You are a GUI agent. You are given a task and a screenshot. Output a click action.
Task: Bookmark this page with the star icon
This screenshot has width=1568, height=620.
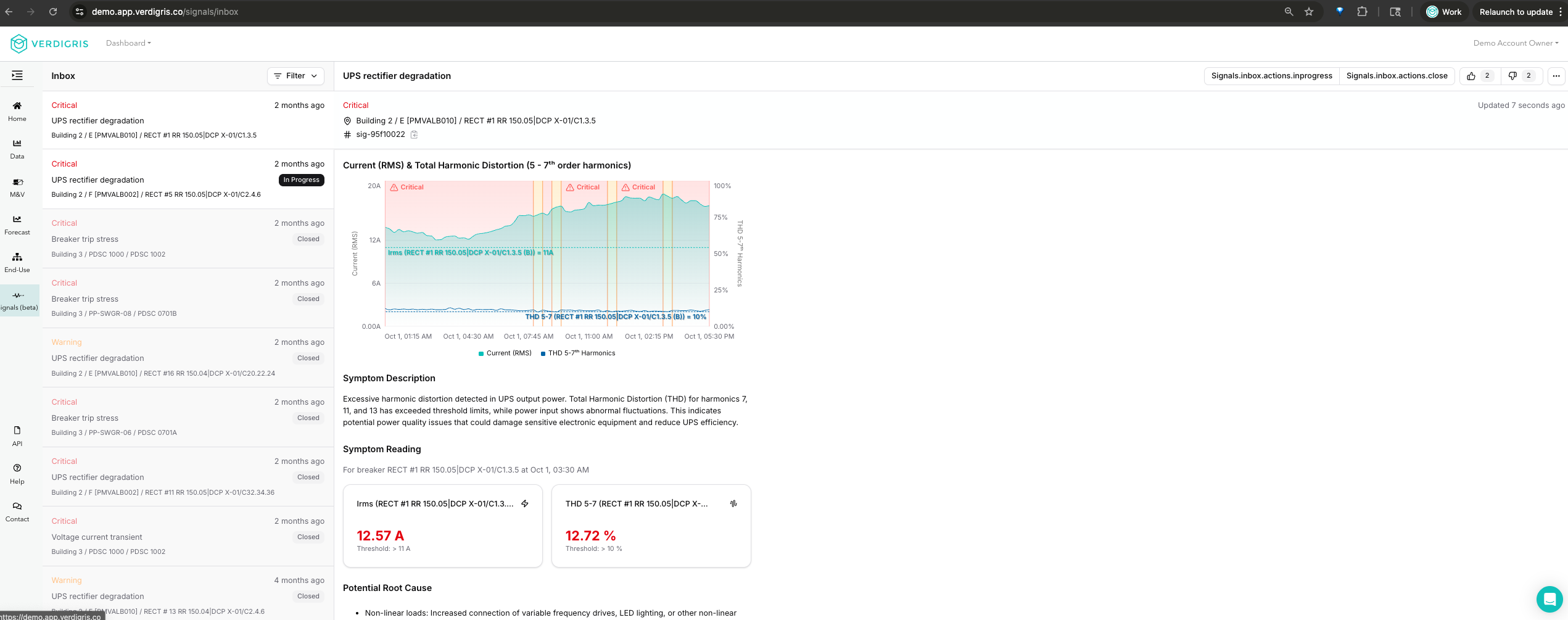tap(1309, 12)
